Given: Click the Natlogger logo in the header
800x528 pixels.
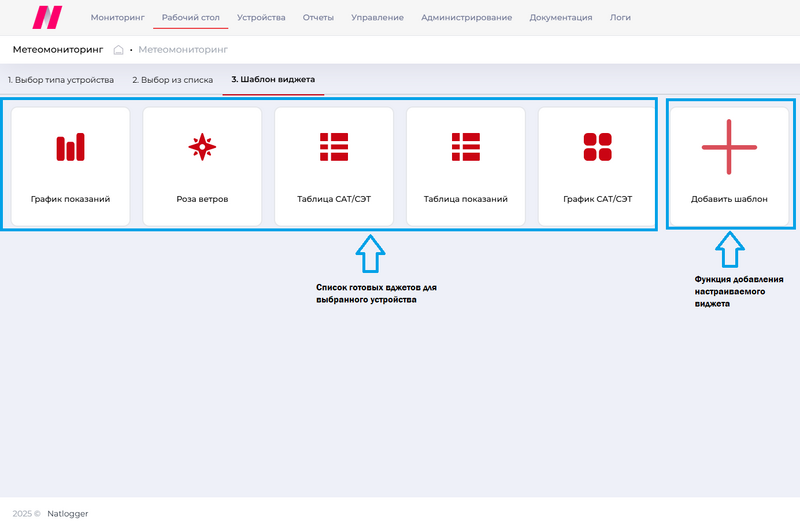Looking at the screenshot, I should (x=47, y=17).
